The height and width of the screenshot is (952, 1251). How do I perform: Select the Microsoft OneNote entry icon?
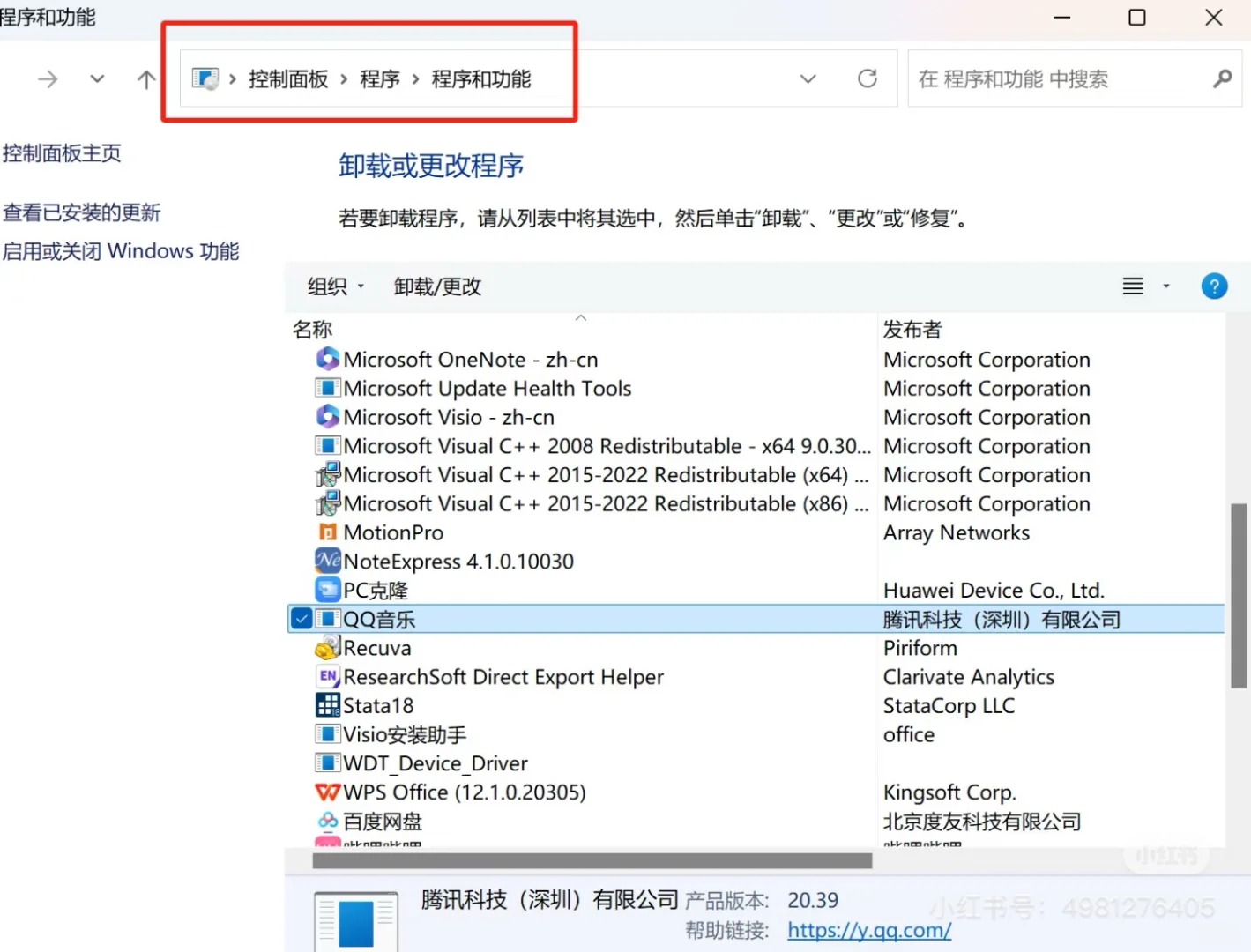pos(327,359)
